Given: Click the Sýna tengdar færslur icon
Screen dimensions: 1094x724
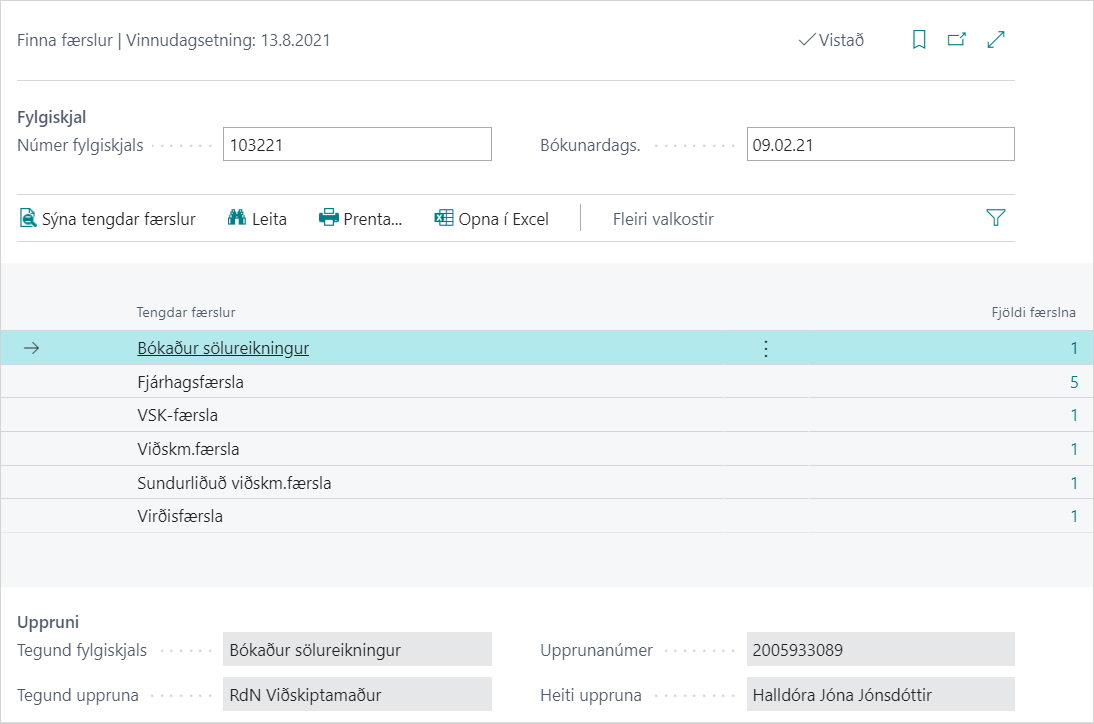Looking at the screenshot, I should click(x=28, y=218).
